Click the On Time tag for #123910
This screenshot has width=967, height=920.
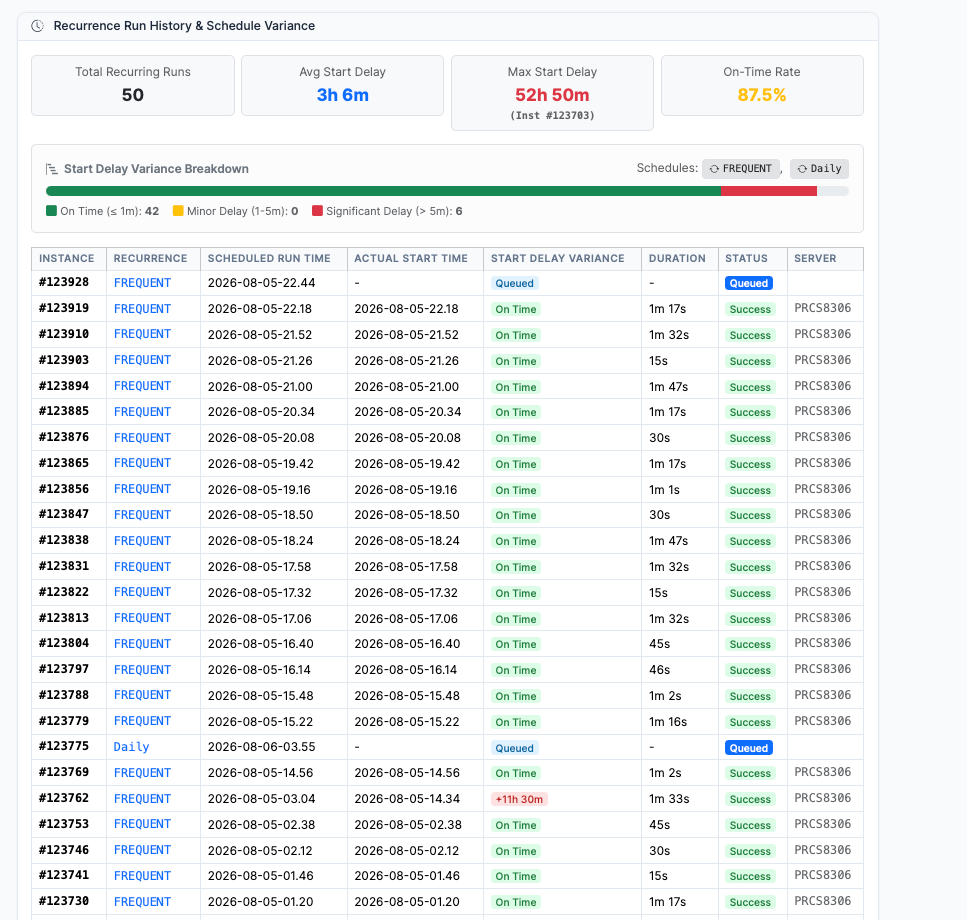coord(516,335)
